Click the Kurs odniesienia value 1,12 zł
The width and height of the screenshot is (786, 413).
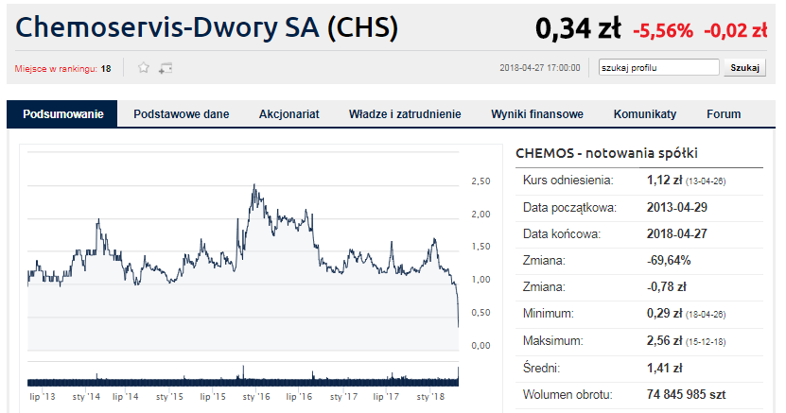coord(664,180)
